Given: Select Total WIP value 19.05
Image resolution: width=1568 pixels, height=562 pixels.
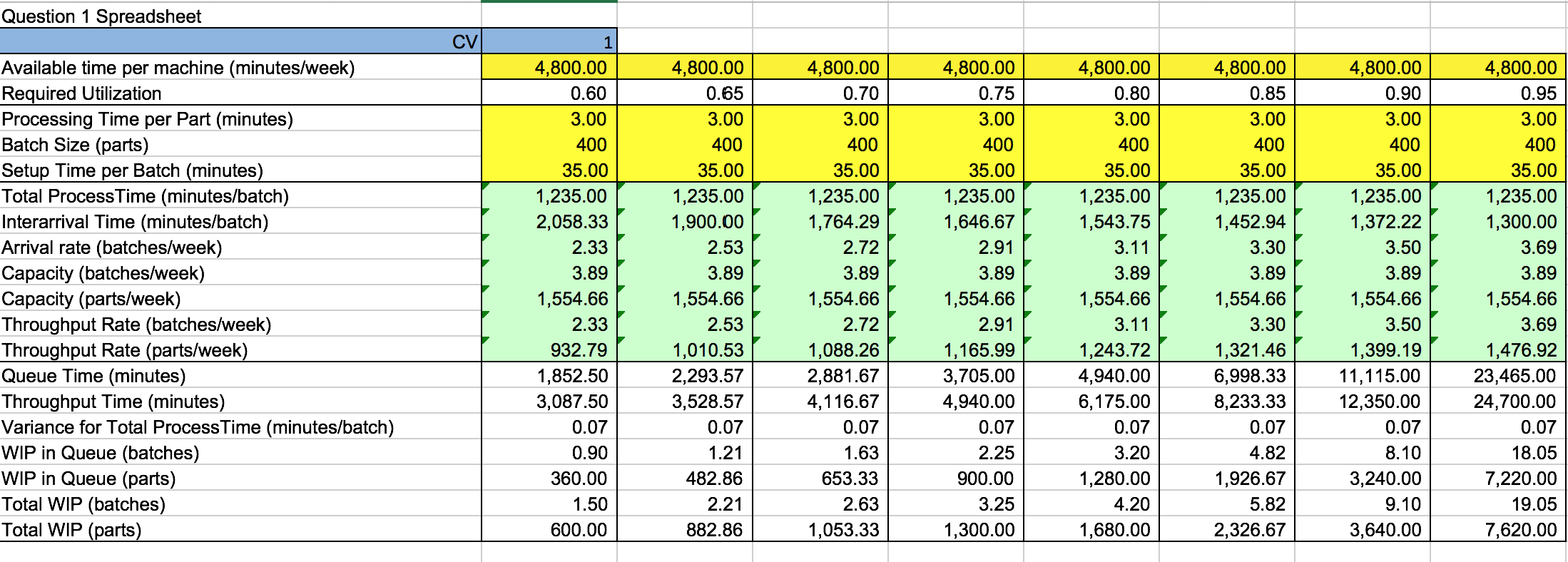Looking at the screenshot, I should click(1534, 504).
